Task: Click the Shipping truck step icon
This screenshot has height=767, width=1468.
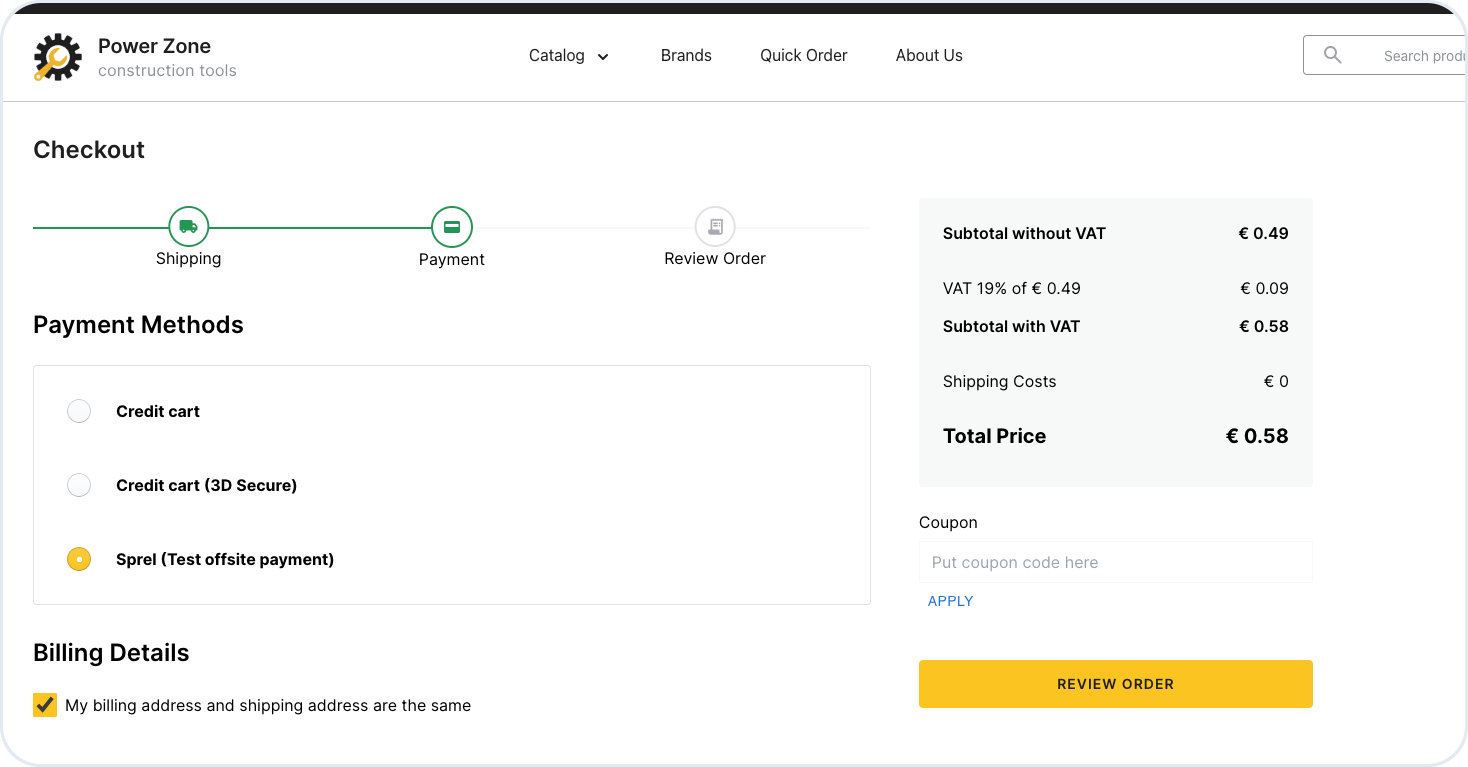Action: click(188, 227)
